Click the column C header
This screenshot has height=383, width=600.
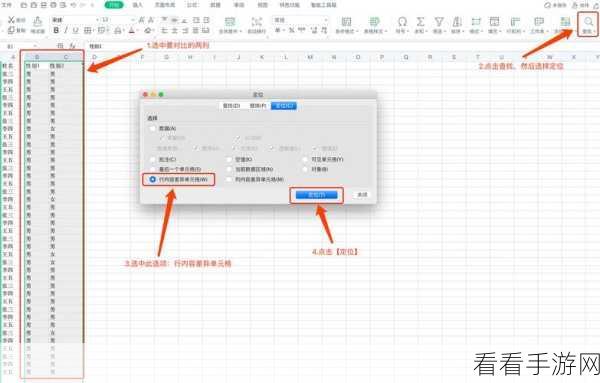point(66,57)
